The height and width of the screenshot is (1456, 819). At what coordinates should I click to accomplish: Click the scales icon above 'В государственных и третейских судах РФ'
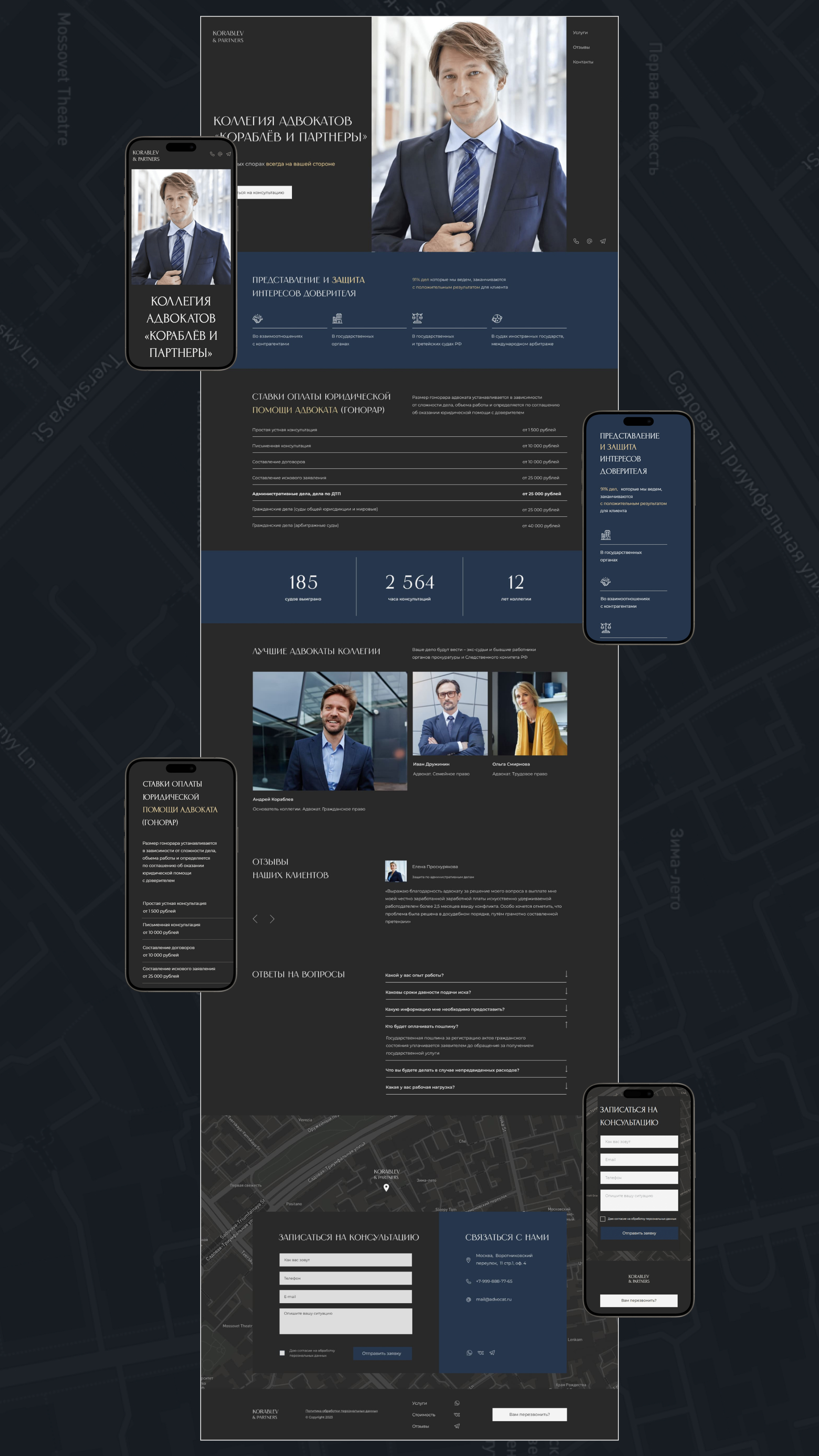[417, 318]
